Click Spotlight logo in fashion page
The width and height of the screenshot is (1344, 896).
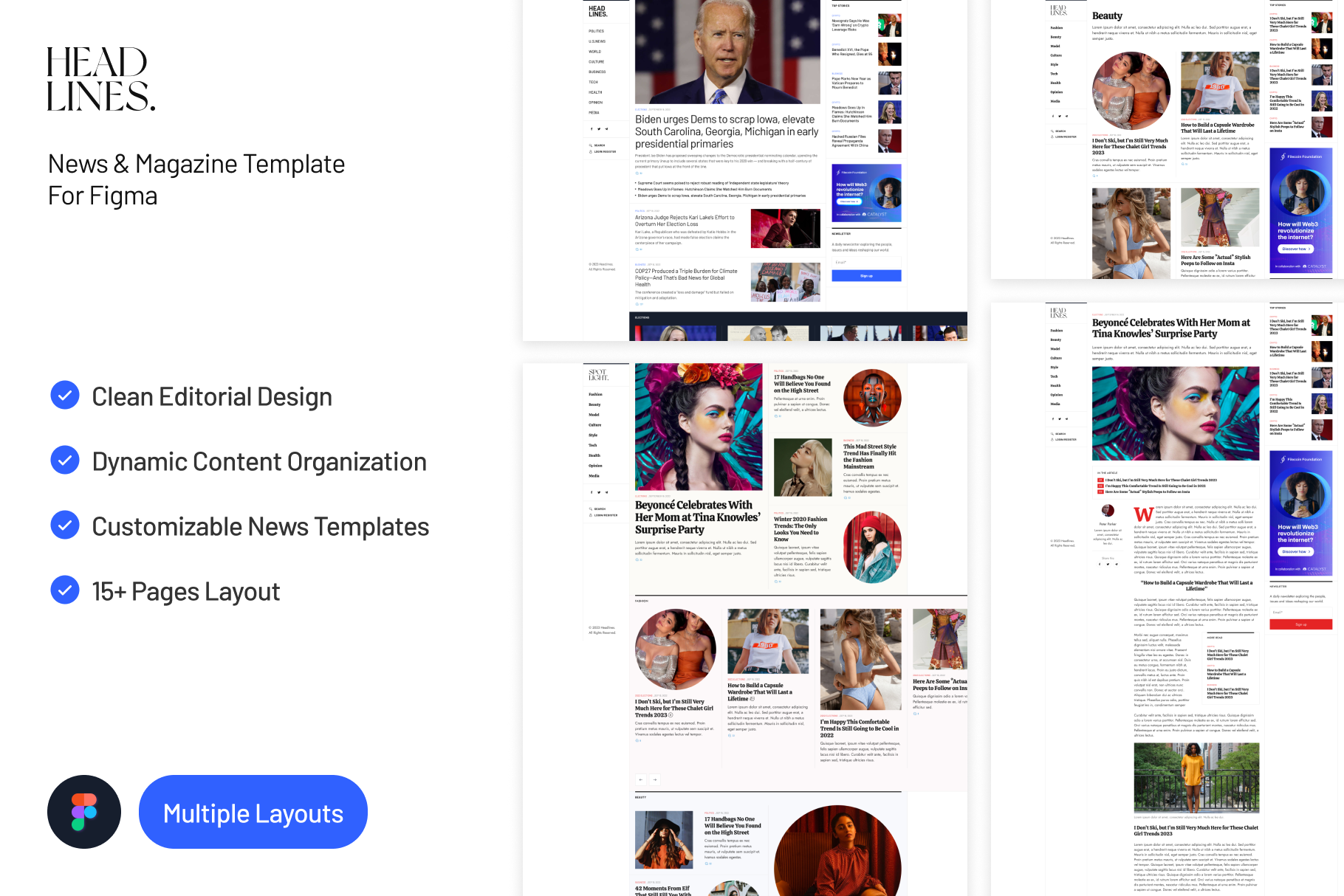click(x=598, y=375)
